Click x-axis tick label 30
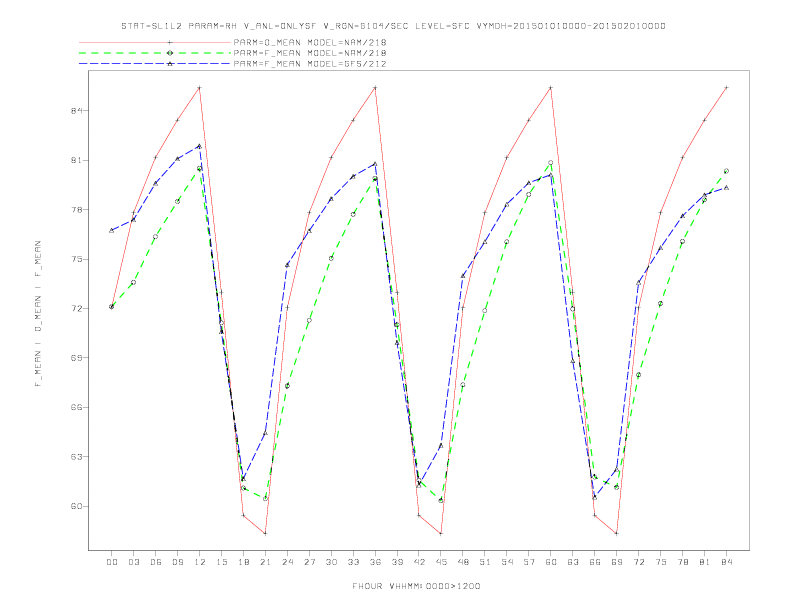792x612 pixels. pos(331,562)
